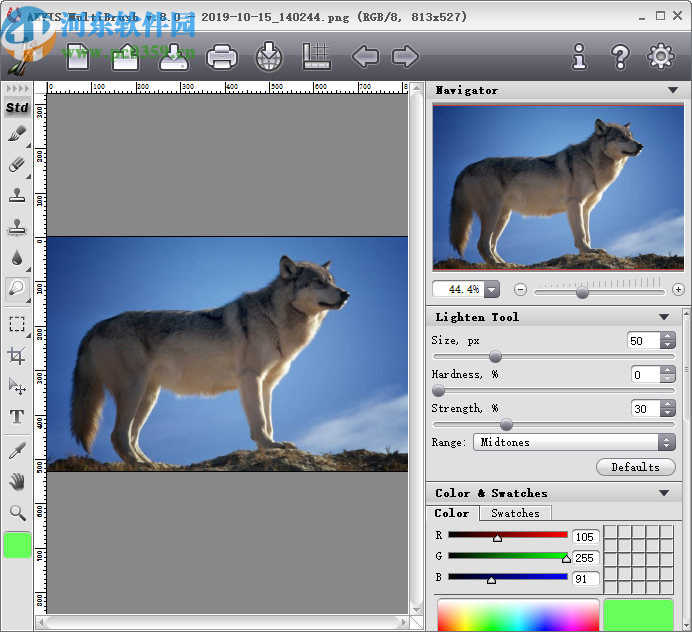
Task: Open an image file from toolbar
Action: click(x=126, y=56)
